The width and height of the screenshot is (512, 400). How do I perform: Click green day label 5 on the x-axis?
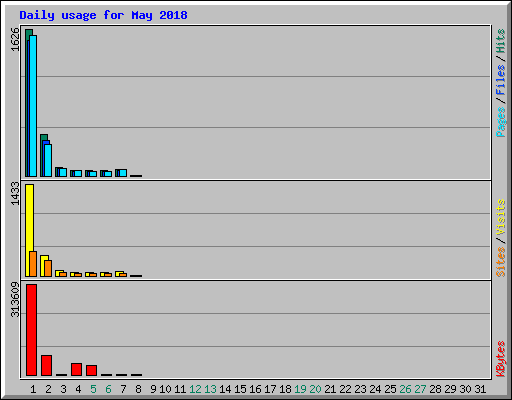pyautogui.click(x=93, y=389)
